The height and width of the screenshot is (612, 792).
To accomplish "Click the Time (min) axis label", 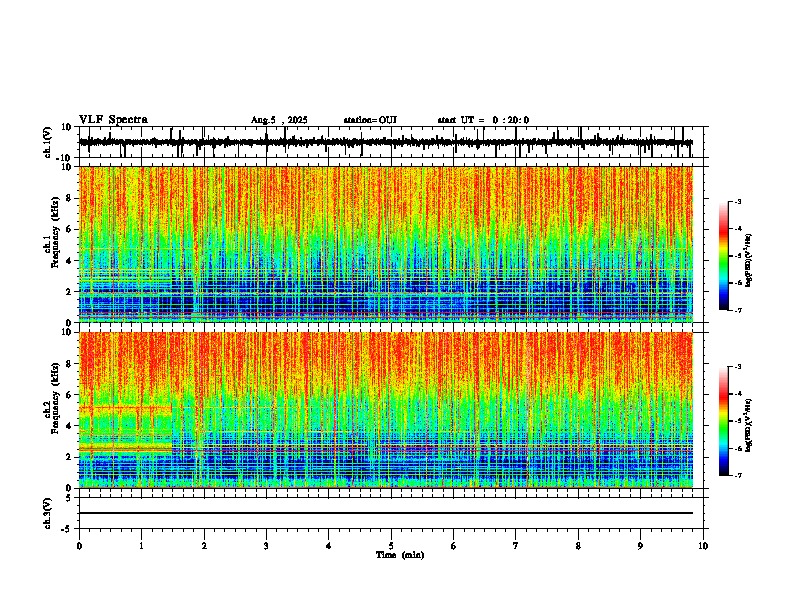I will coord(400,555).
